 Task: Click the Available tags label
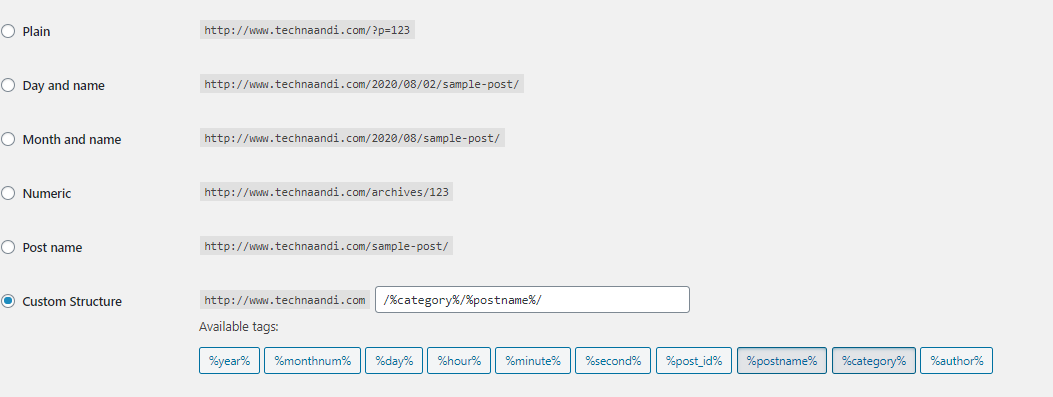[x=238, y=327]
